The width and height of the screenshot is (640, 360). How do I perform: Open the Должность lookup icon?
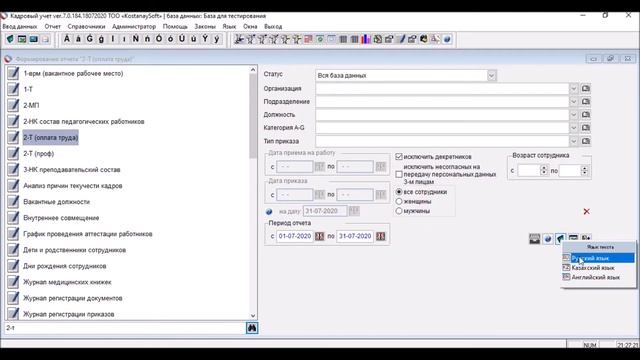(586, 115)
